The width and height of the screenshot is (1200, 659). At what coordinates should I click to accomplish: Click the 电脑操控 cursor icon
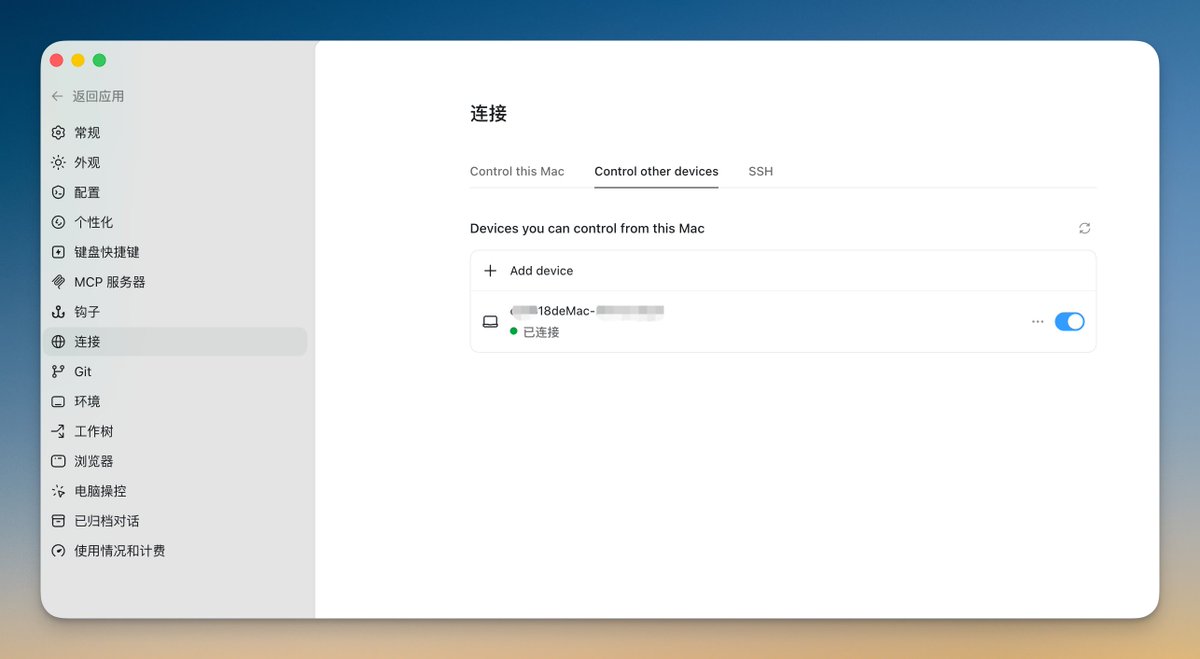pos(58,491)
